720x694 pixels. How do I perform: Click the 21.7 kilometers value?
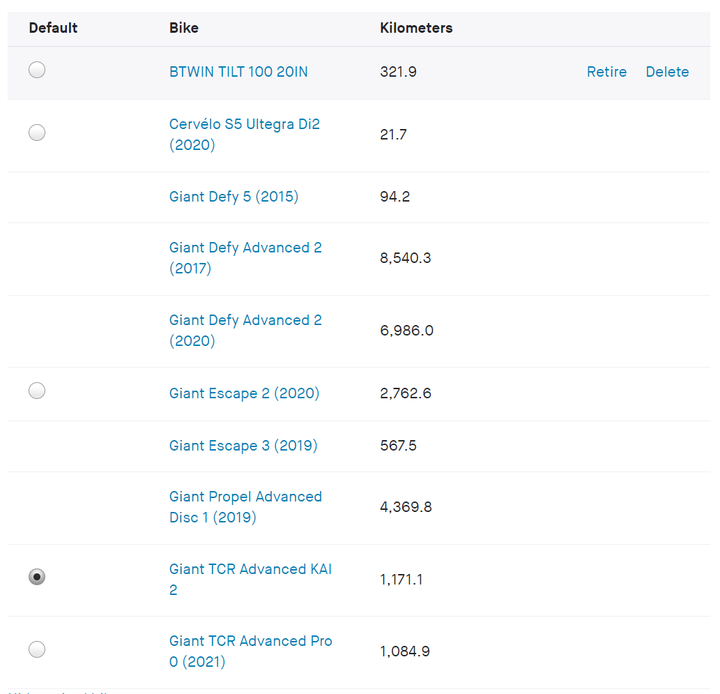click(393, 135)
